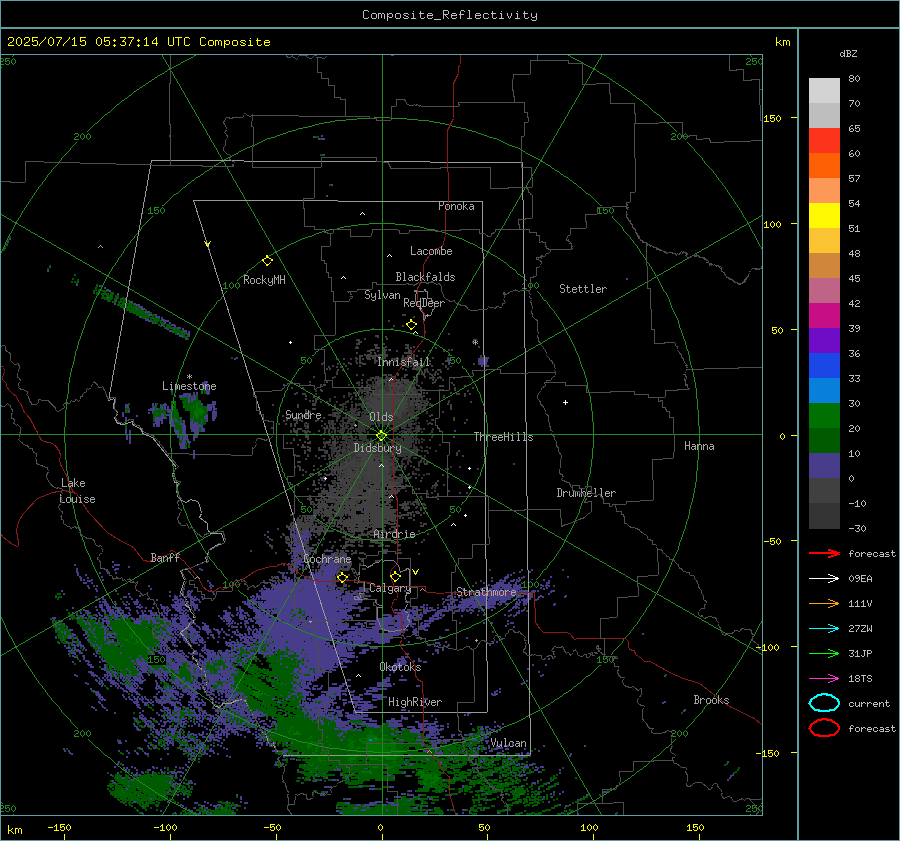This screenshot has height=841, width=900.
Task: Click the magenta swatch below 42 dBZ
Action: 824,316
